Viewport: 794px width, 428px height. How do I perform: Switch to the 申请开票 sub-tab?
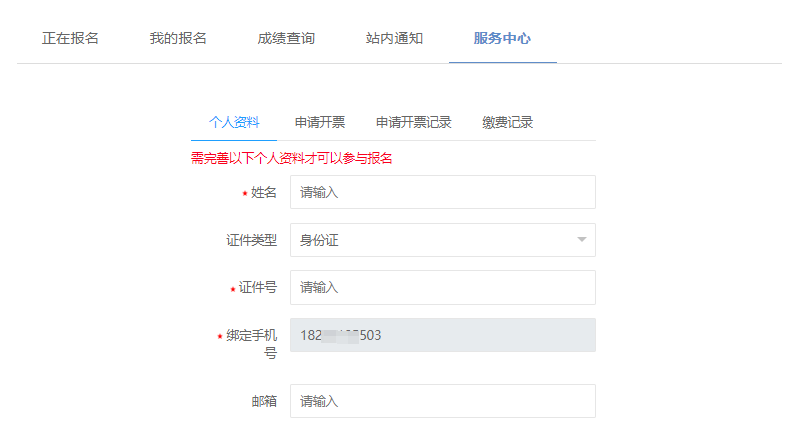click(x=320, y=122)
